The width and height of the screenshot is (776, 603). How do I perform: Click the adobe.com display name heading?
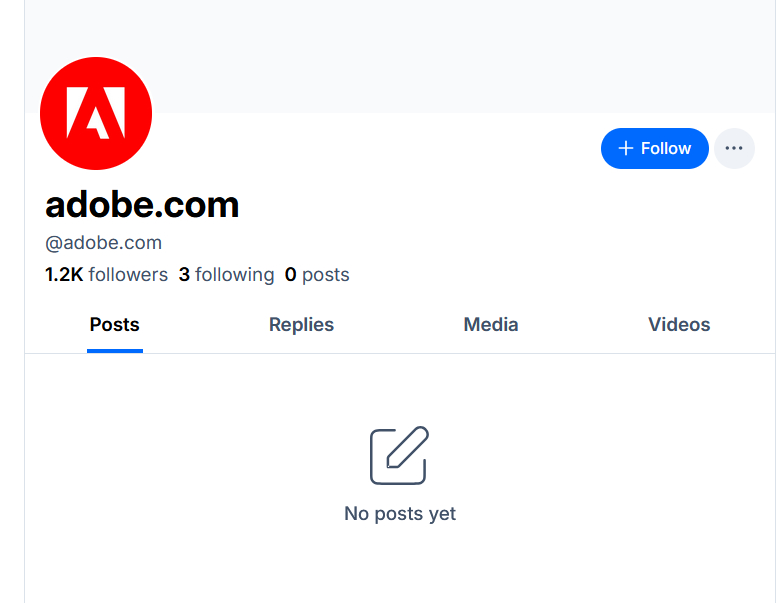[142, 205]
